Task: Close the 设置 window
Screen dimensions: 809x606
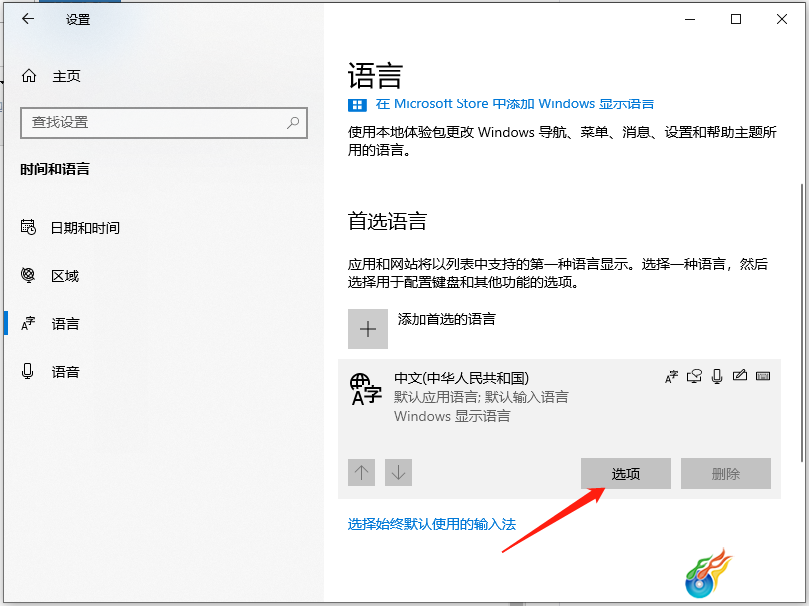Action: pos(782,20)
